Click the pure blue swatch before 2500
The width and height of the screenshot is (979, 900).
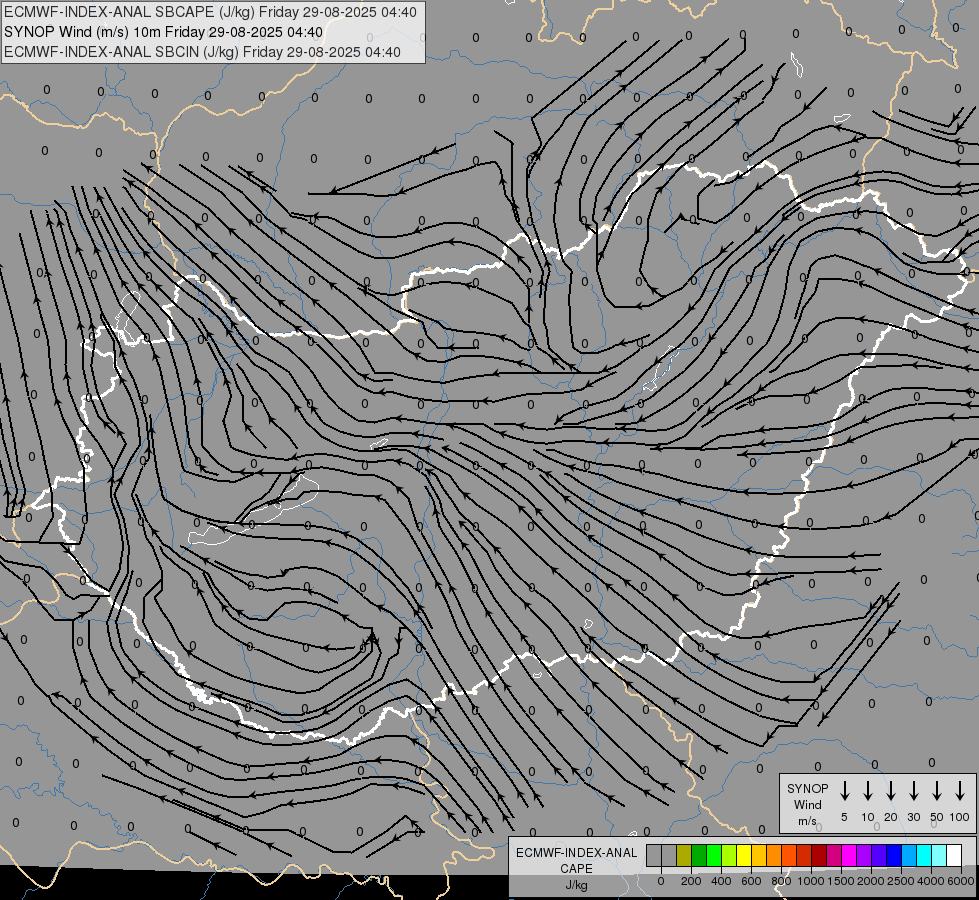894,855
